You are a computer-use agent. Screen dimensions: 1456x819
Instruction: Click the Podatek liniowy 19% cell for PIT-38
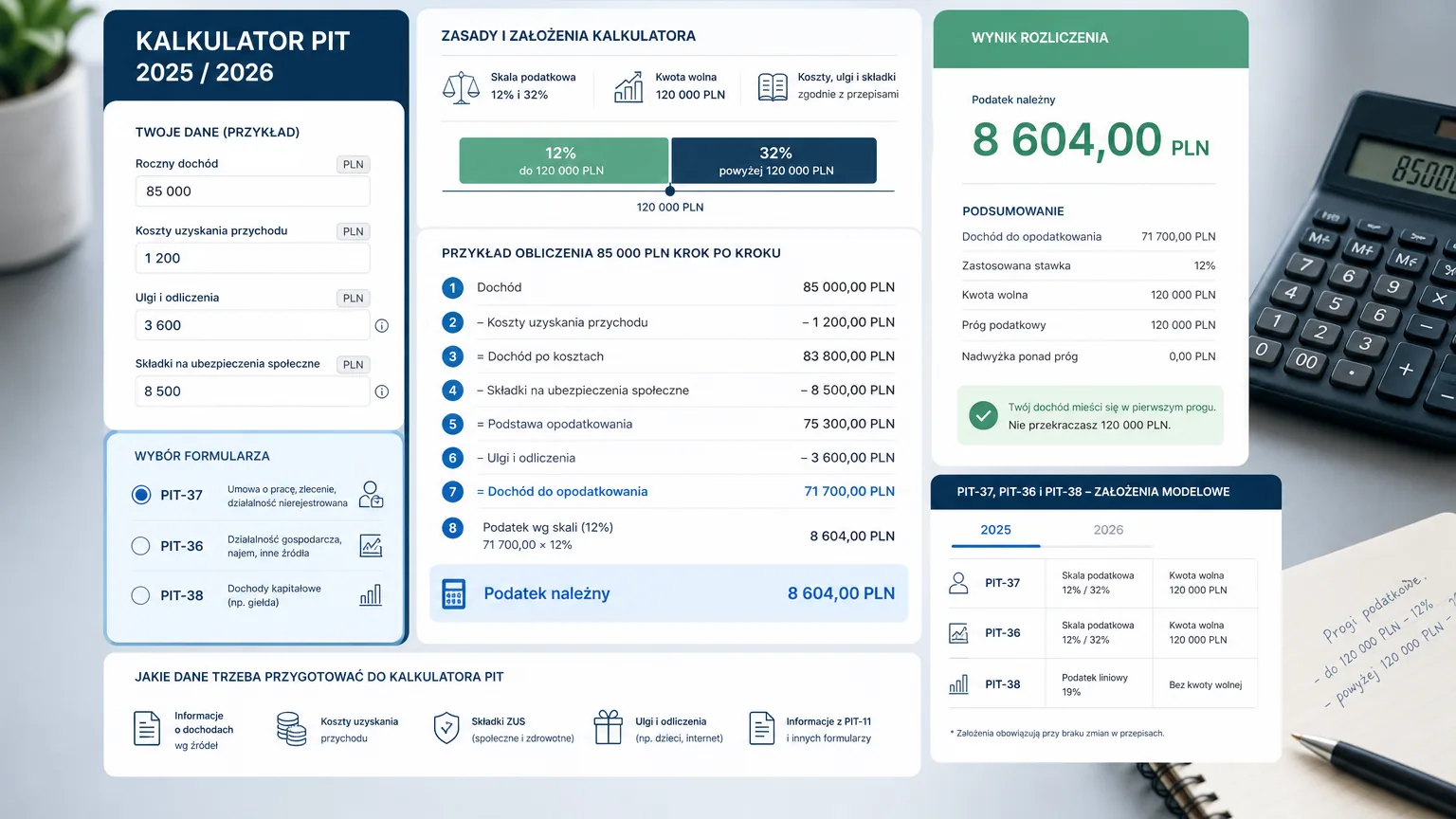tap(1100, 684)
